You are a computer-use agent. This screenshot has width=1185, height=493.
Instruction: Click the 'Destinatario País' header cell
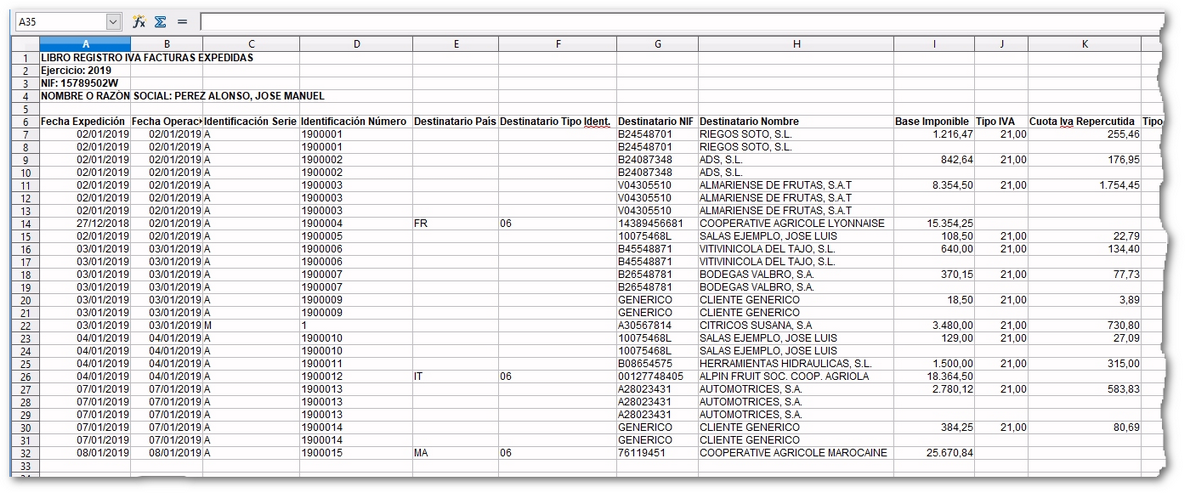pyautogui.click(x=455, y=122)
